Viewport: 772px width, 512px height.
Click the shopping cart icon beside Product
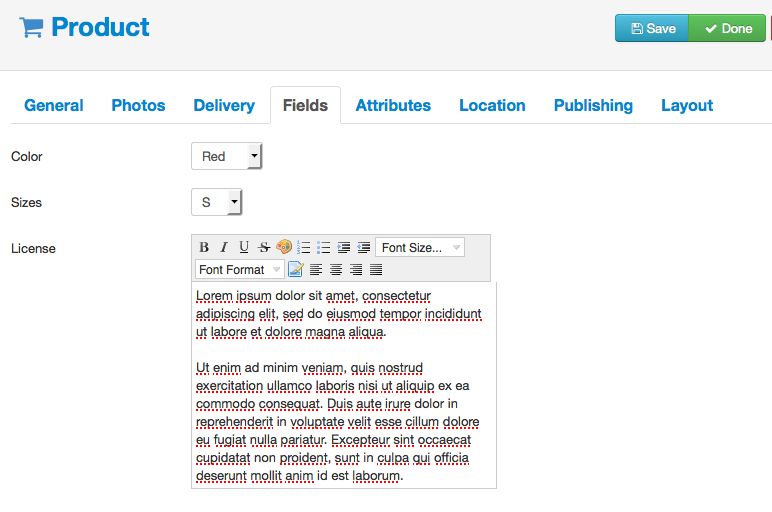(x=31, y=27)
